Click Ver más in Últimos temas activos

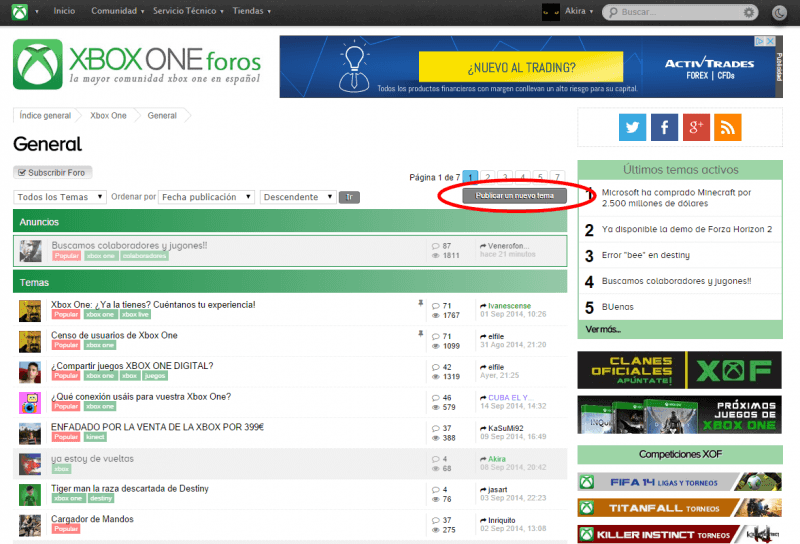tap(603, 329)
